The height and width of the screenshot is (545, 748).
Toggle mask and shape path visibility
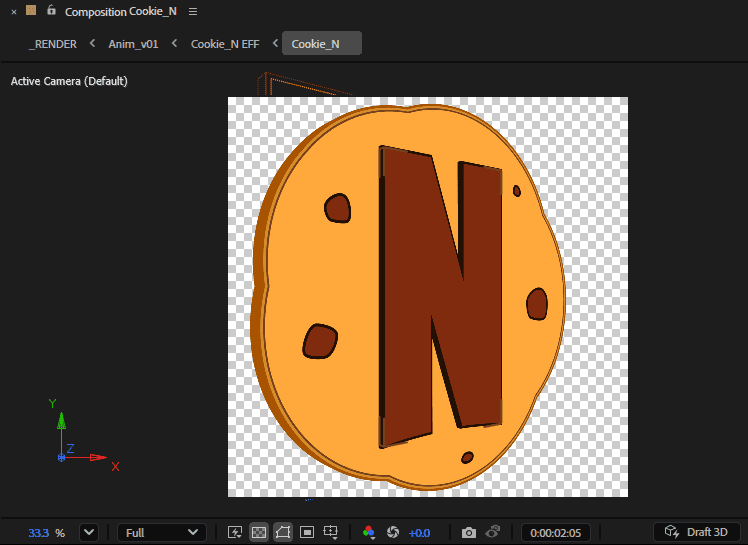point(283,532)
